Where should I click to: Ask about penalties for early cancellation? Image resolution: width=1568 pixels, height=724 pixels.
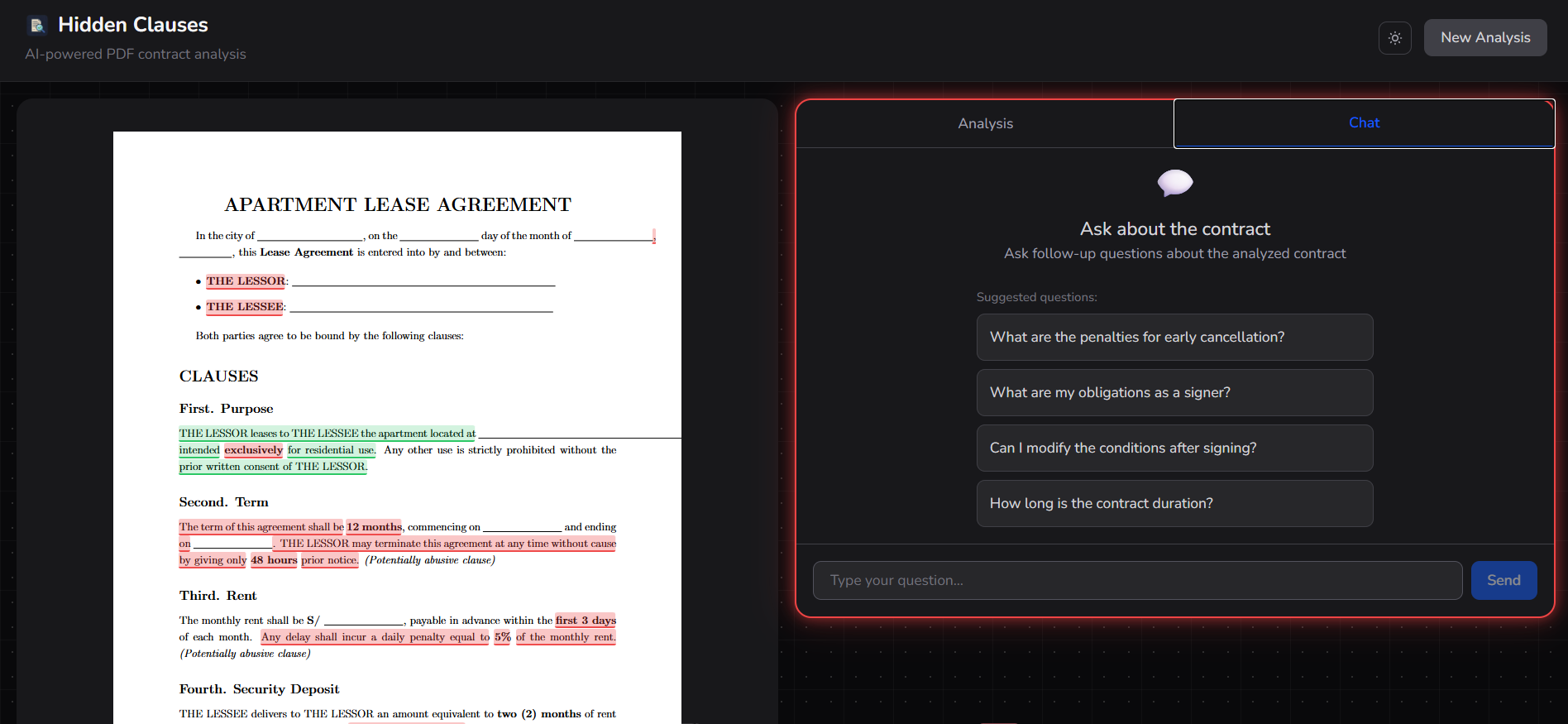1174,337
